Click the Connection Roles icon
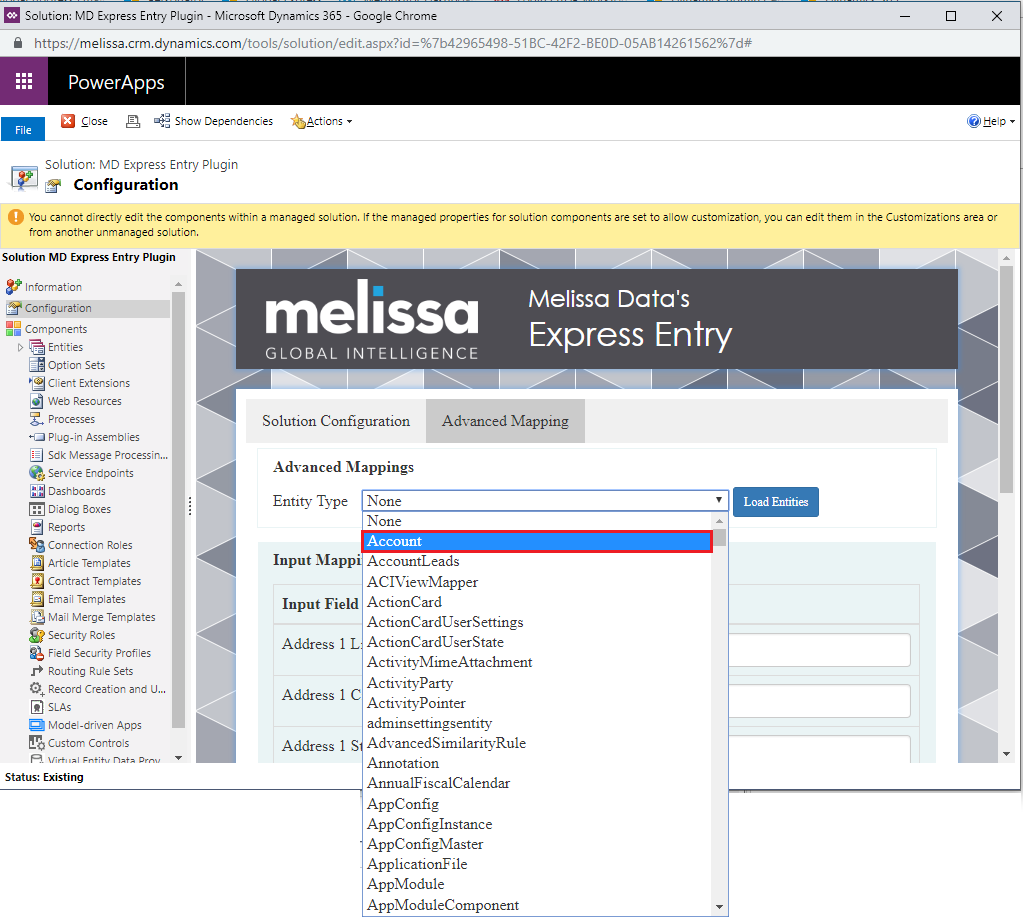Image resolution: width=1023 pixels, height=920 pixels. pyautogui.click(x=37, y=545)
